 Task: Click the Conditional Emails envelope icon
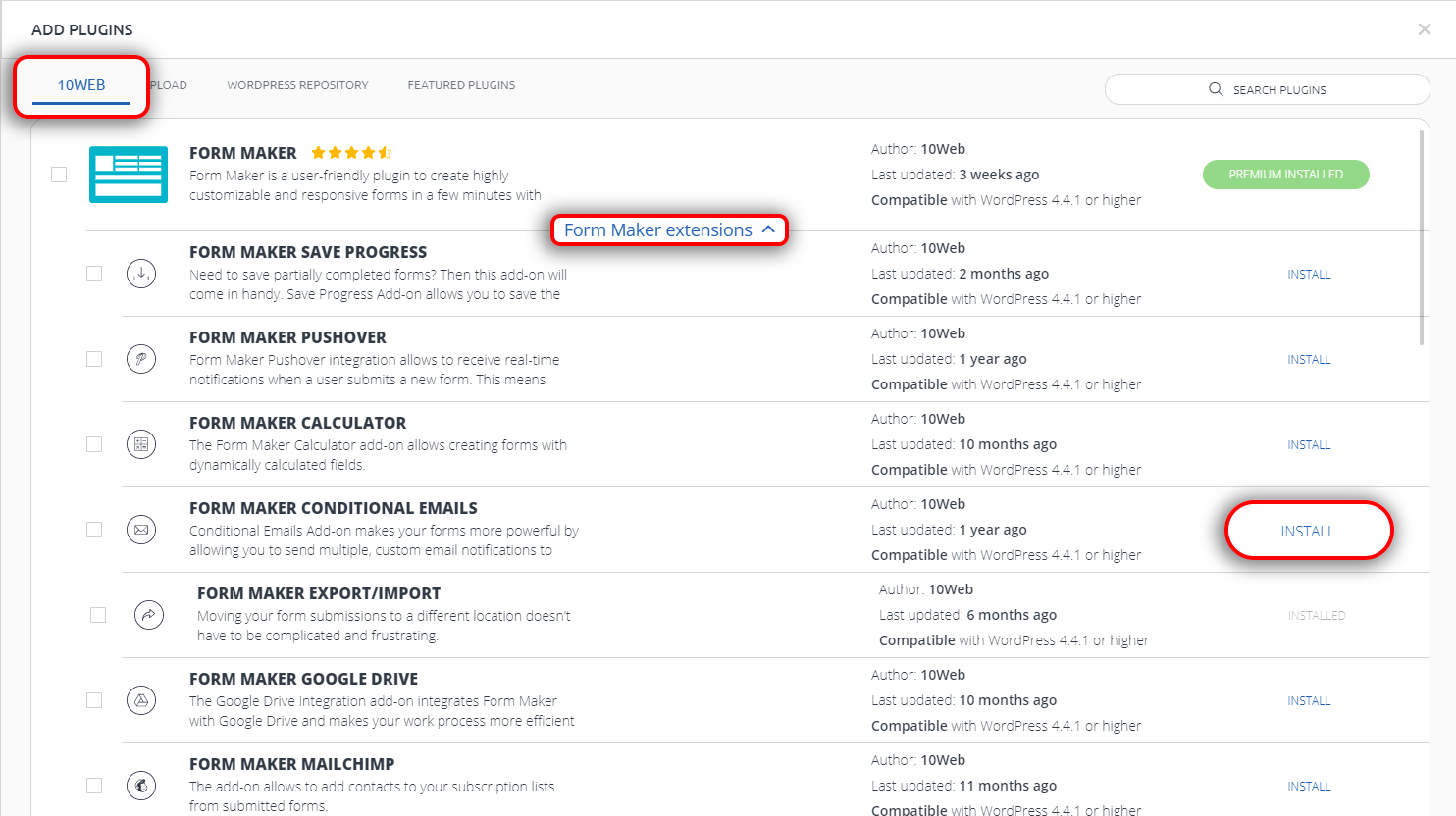(x=141, y=530)
